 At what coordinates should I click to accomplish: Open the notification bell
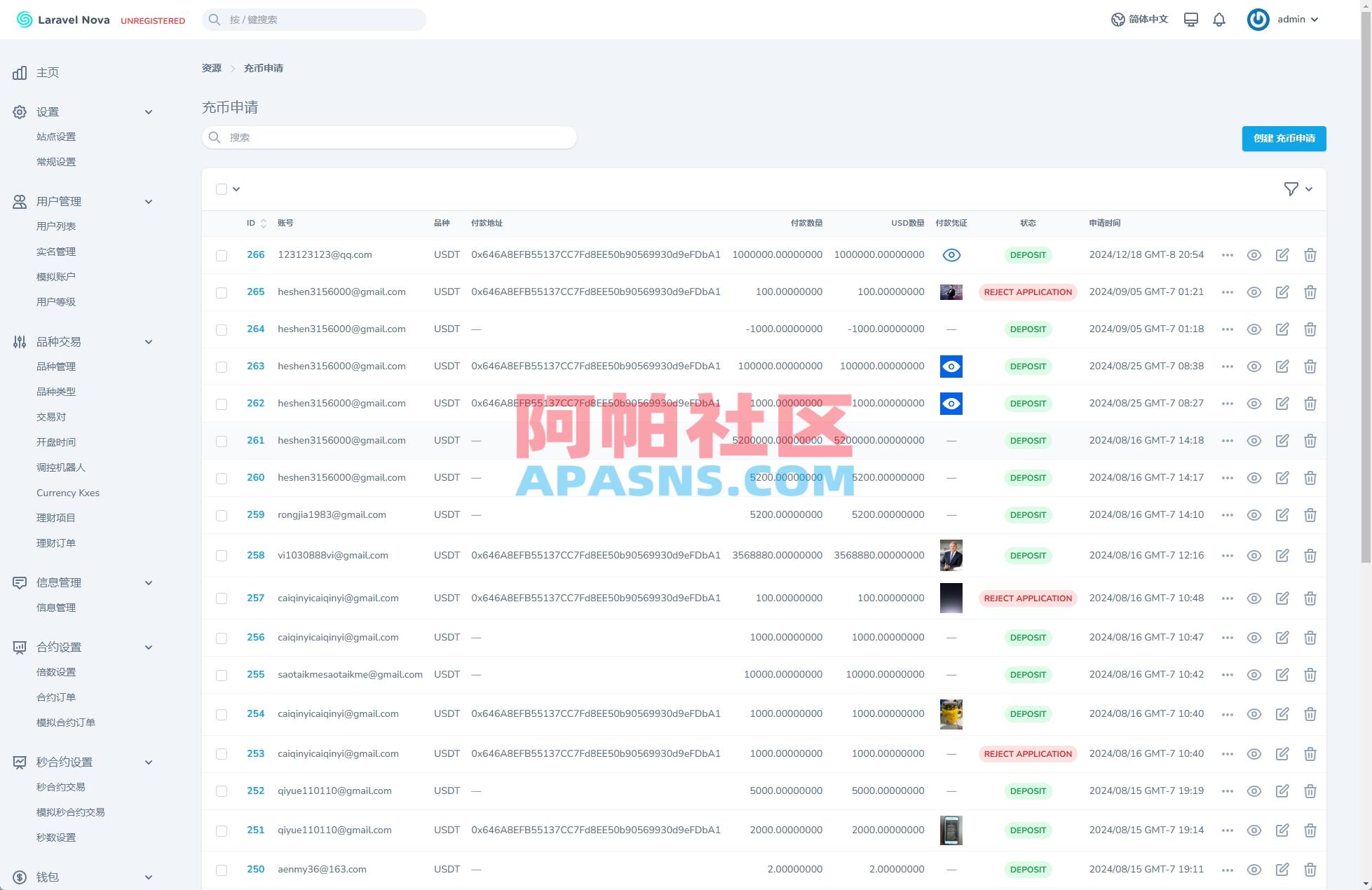(1219, 19)
